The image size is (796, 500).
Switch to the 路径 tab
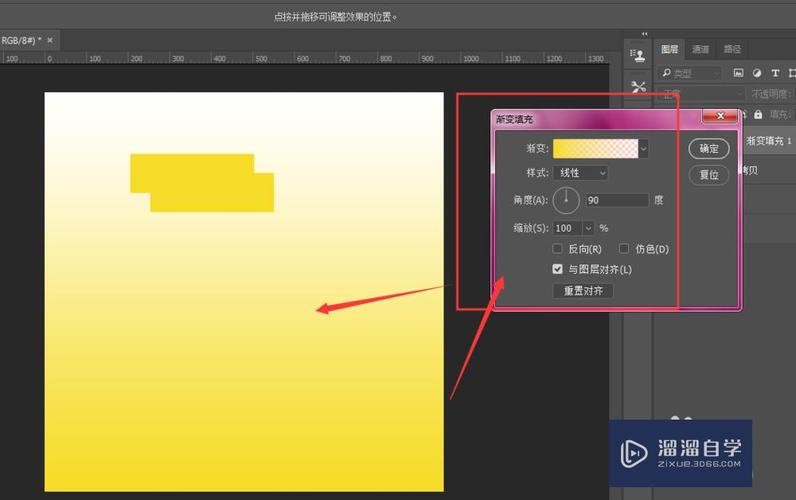point(732,49)
